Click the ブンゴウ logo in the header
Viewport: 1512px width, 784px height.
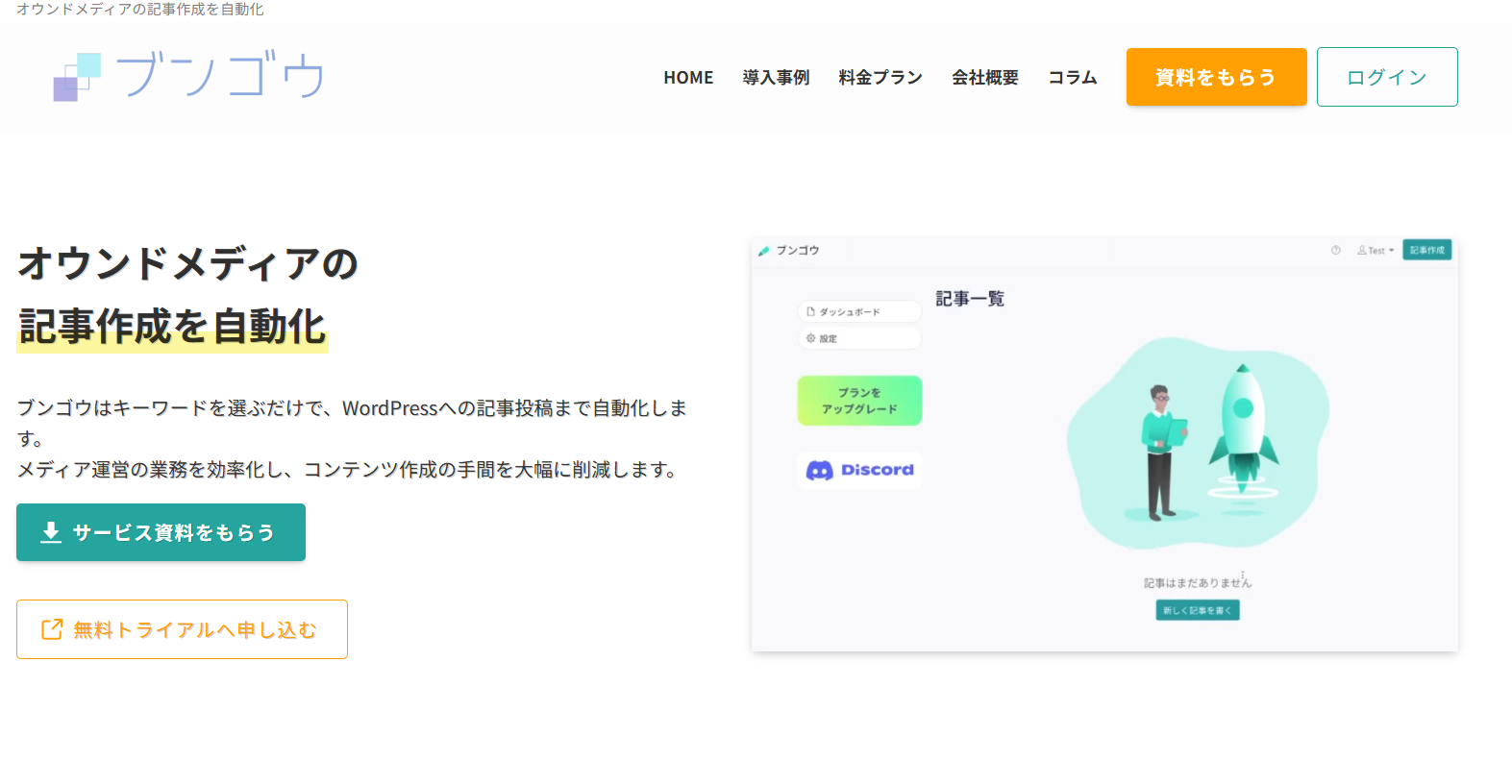(189, 77)
